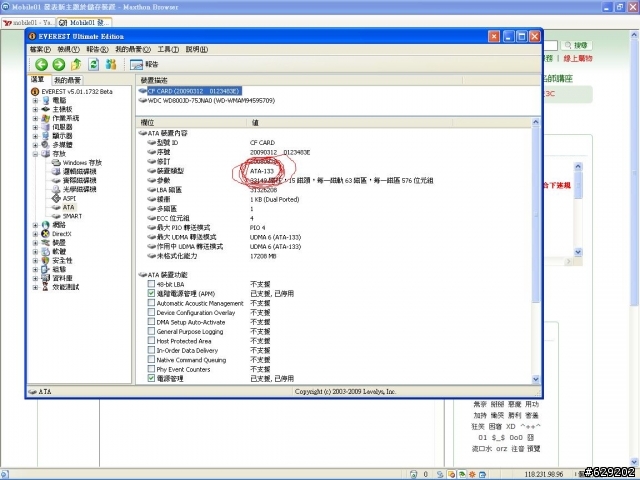Toggle In-Order Data Delivery checkbox
The width and height of the screenshot is (640, 480).
pyautogui.click(x=151, y=350)
